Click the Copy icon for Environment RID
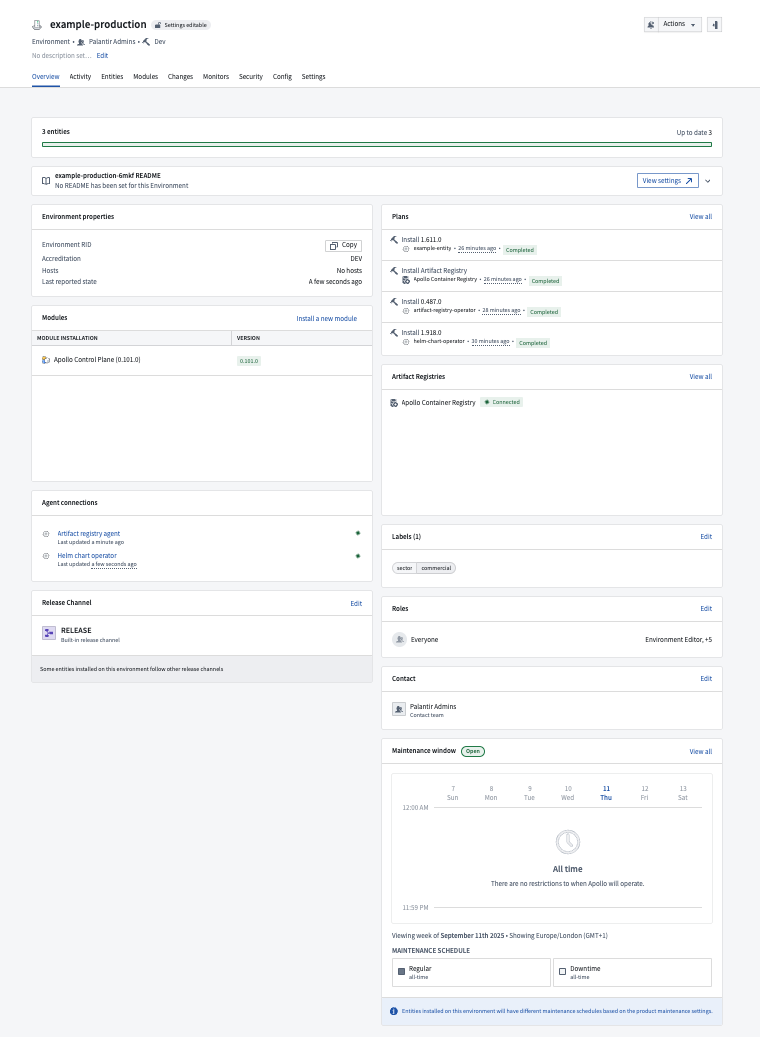 (x=334, y=245)
